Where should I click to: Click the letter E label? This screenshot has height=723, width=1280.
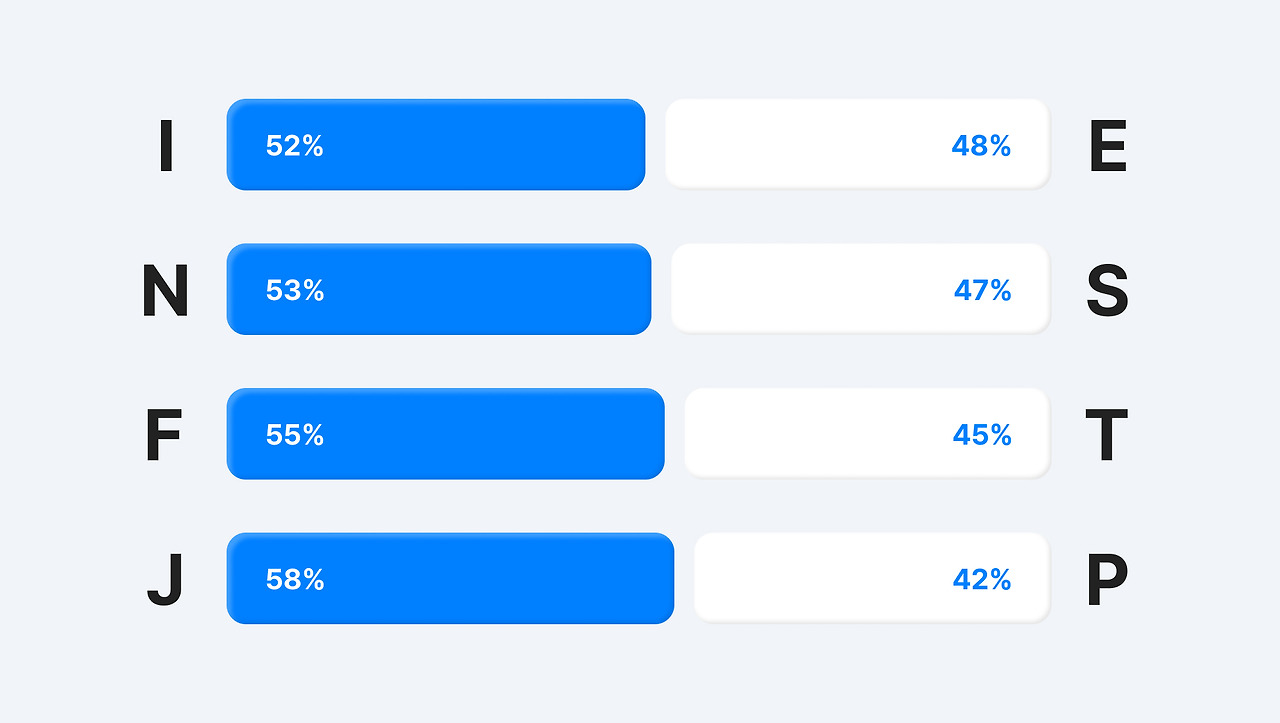click(x=1107, y=146)
